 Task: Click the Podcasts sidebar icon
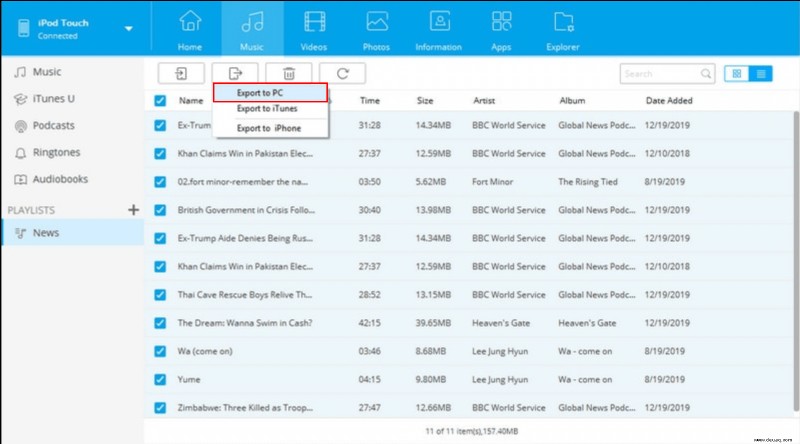tap(20, 126)
